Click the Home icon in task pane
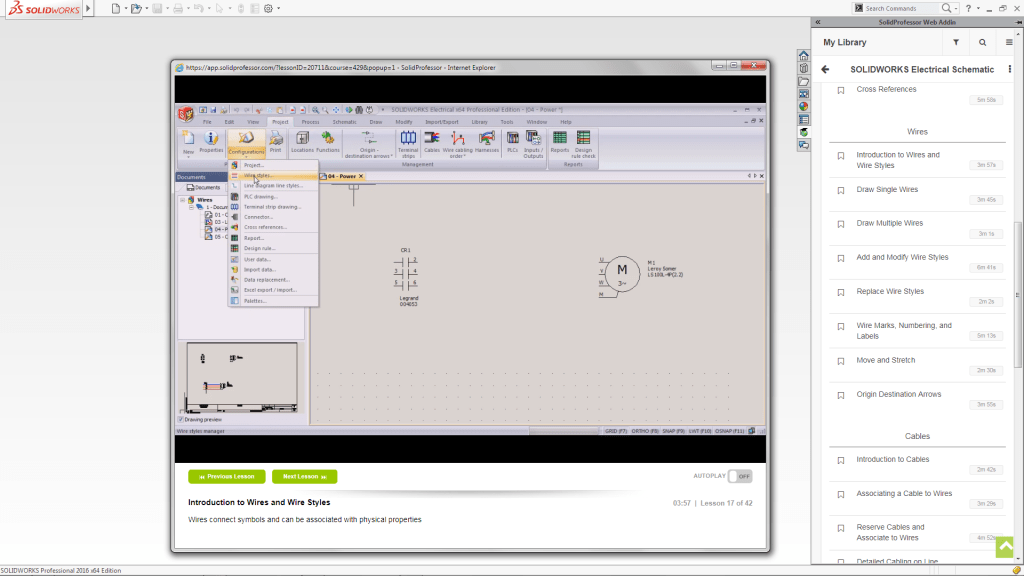 (803, 55)
